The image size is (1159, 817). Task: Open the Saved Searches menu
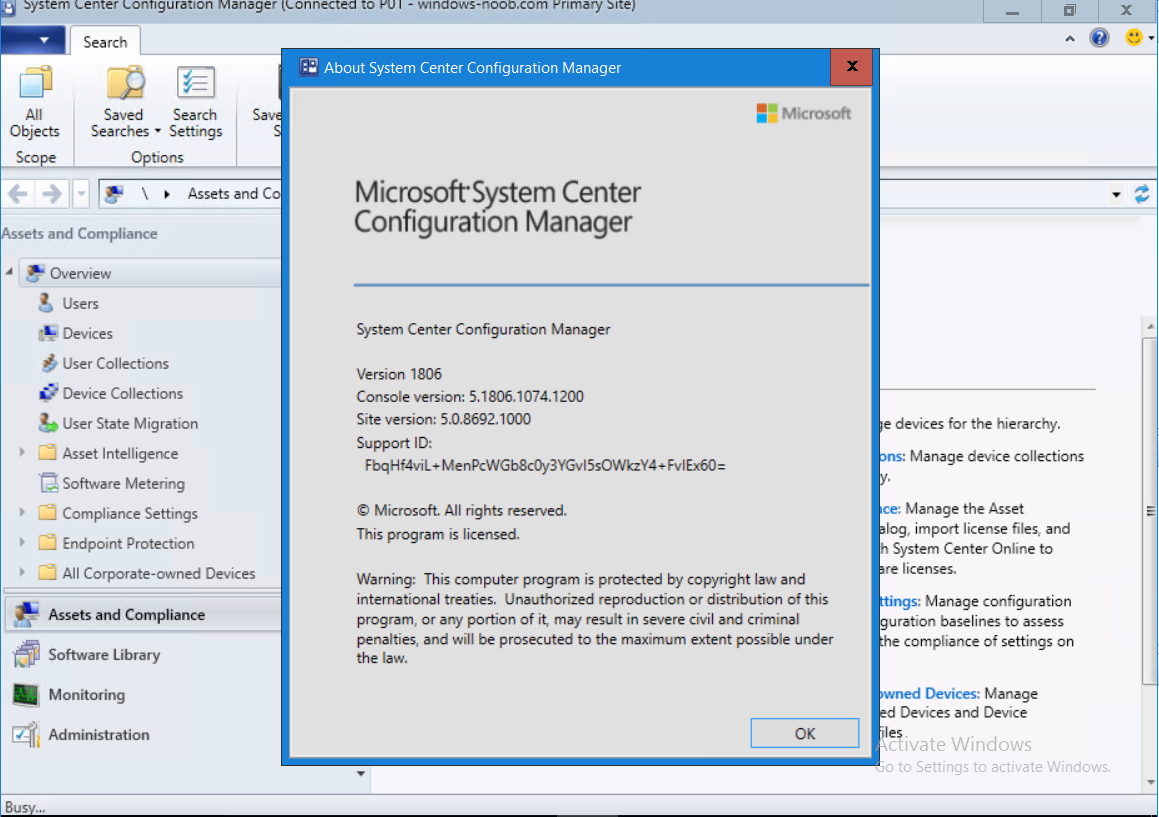click(125, 103)
